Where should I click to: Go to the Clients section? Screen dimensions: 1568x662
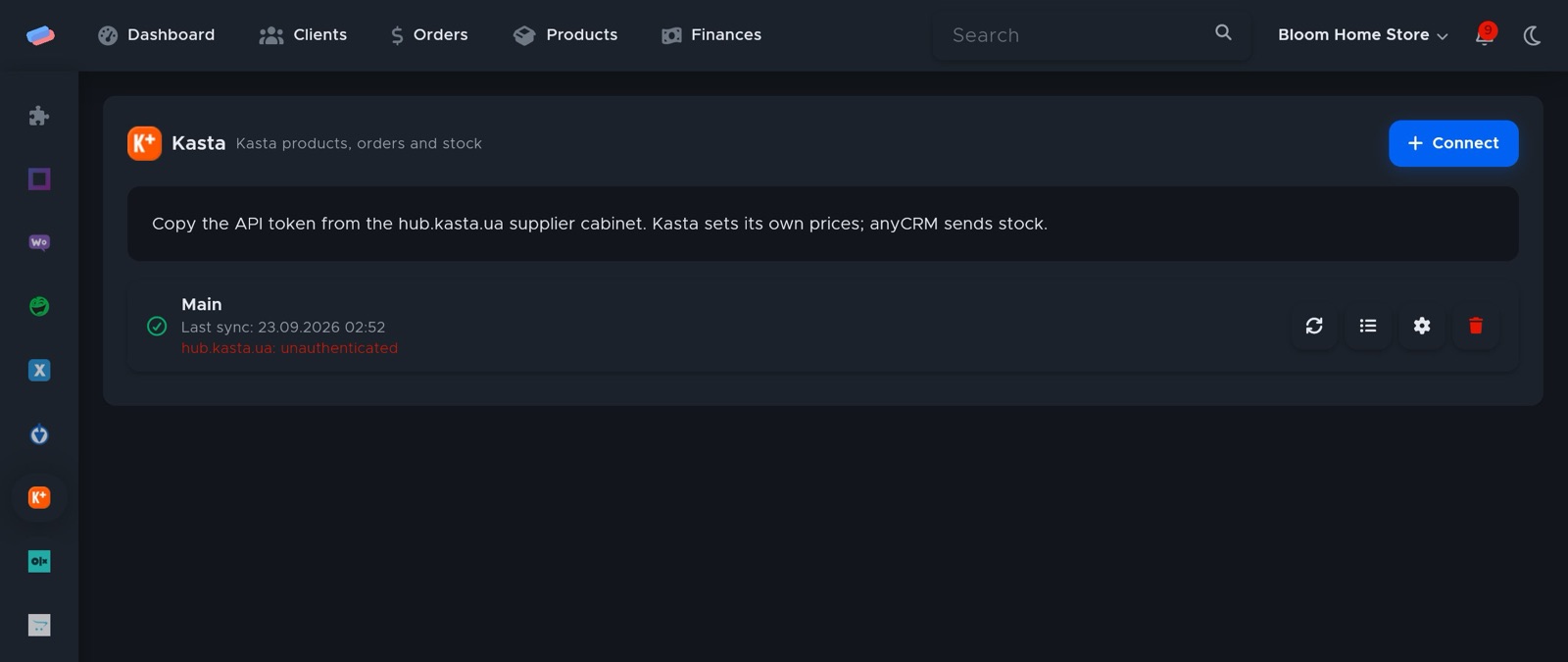303,35
